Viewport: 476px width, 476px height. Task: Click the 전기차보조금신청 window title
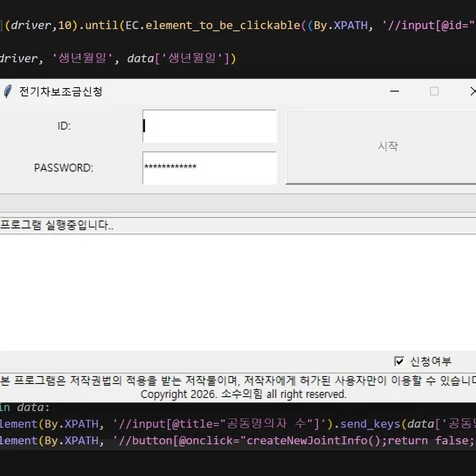pyautogui.click(x=61, y=92)
